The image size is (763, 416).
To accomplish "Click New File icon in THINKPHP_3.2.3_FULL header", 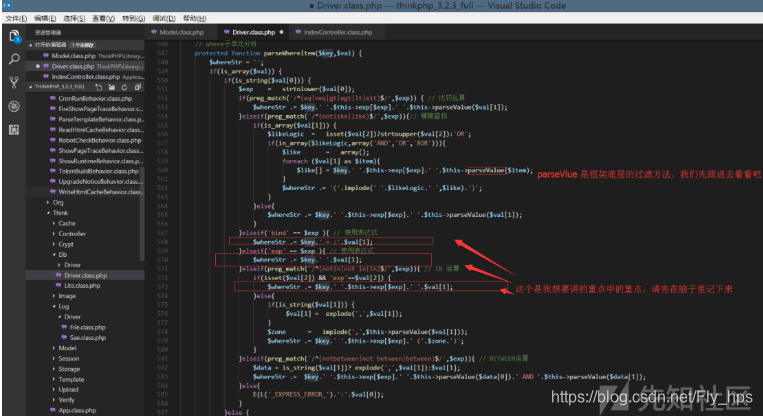I will pyautogui.click(x=99, y=87).
